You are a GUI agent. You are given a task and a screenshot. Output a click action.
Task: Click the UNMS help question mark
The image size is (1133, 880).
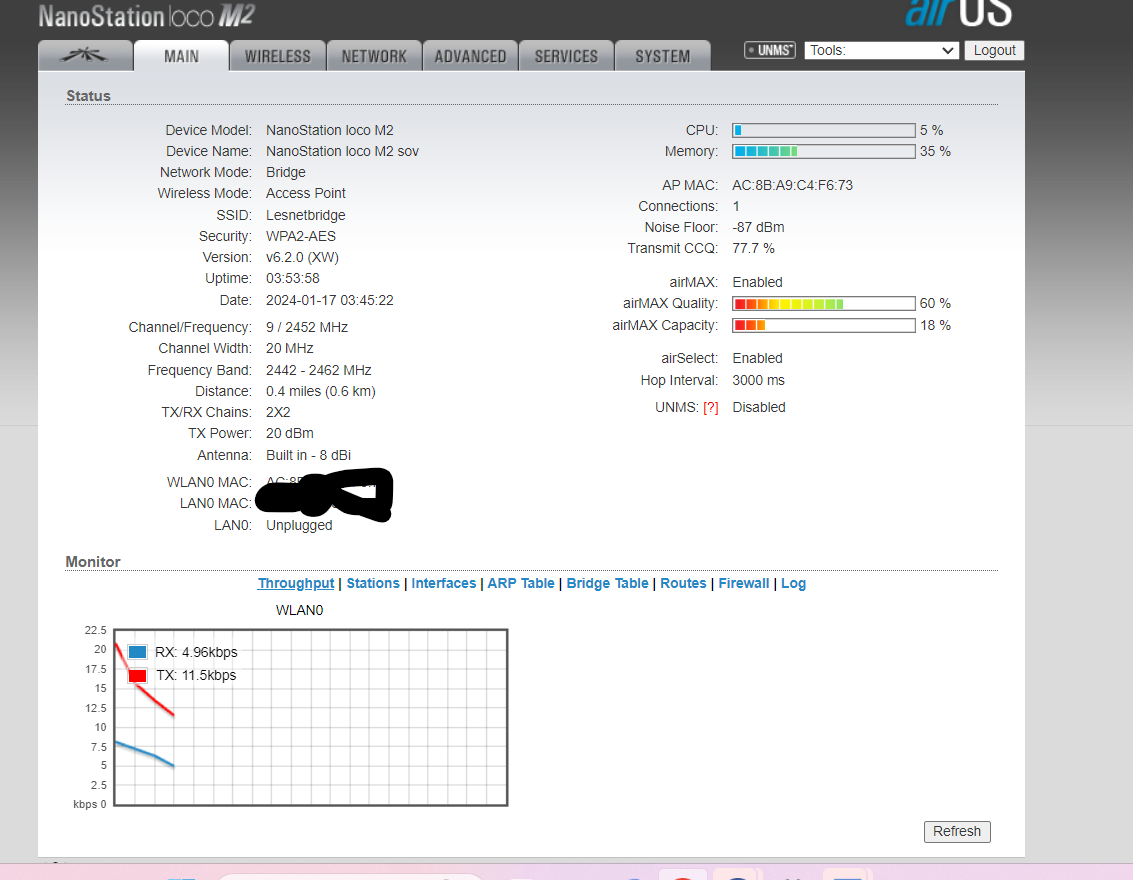(x=710, y=407)
